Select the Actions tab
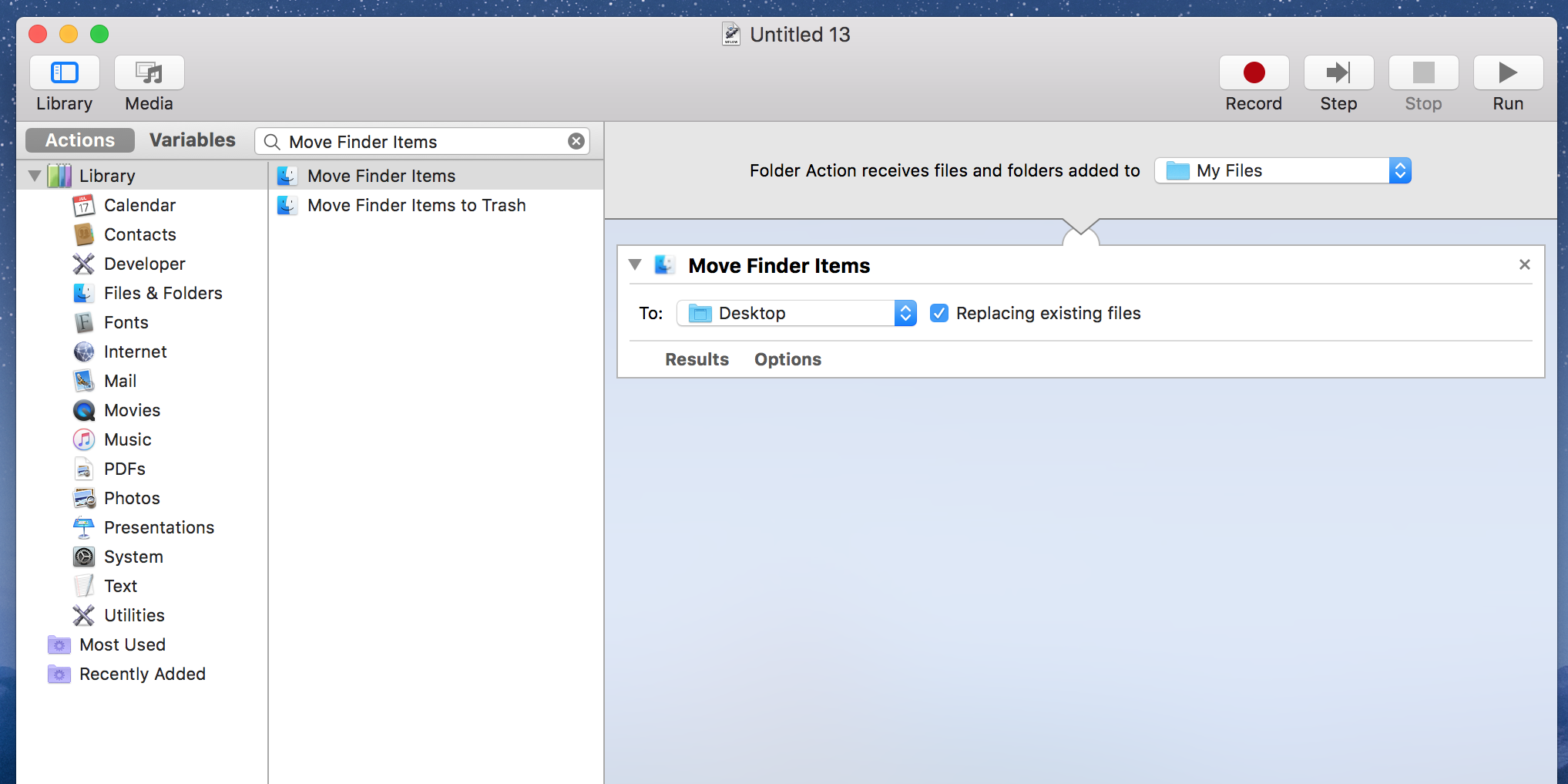This screenshot has height=784, width=1568. click(79, 140)
